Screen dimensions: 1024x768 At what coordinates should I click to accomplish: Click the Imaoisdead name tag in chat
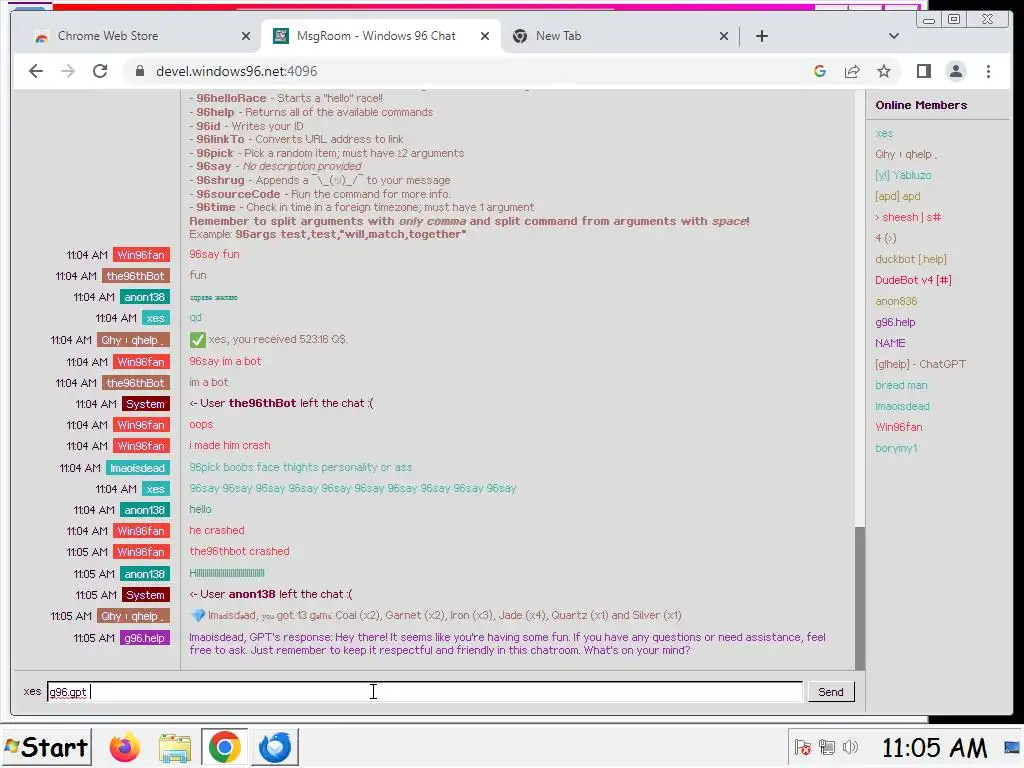[x=138, y=468]
